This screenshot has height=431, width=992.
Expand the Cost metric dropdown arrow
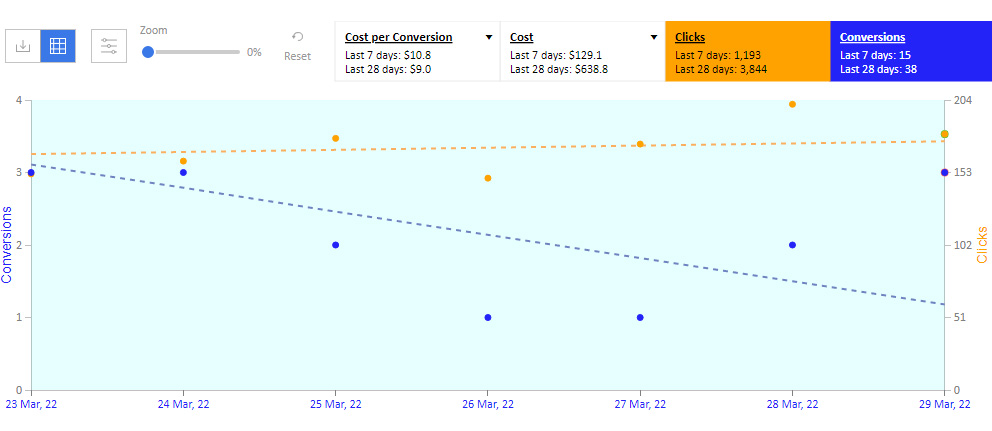(654, 37)
